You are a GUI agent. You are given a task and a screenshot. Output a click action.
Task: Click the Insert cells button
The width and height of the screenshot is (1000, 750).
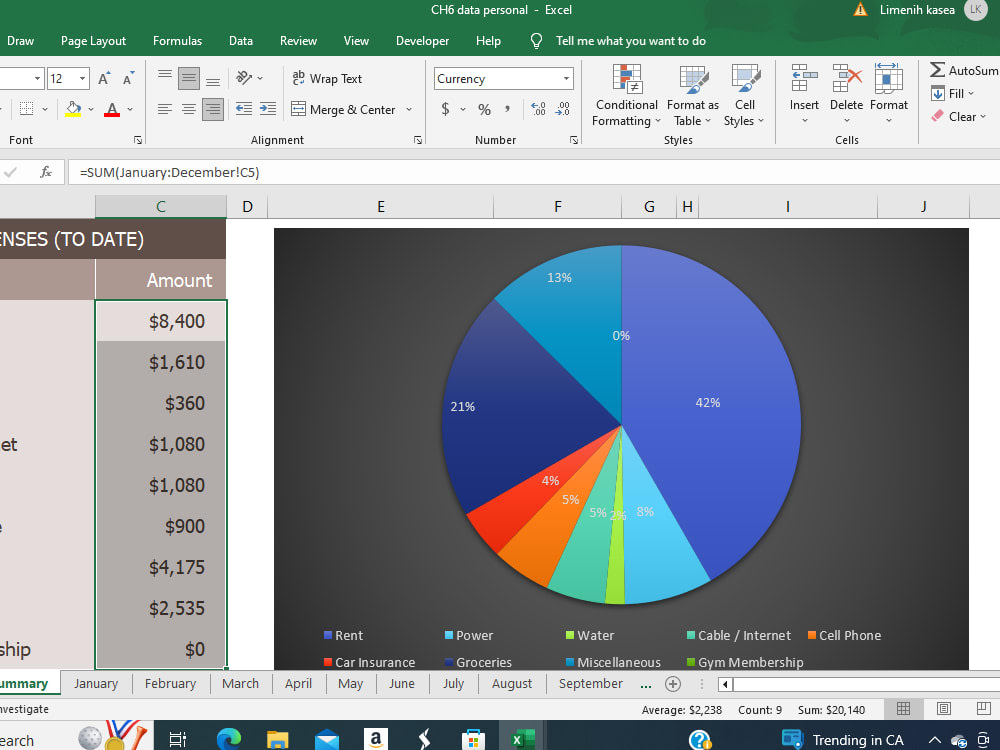point(804,96)
